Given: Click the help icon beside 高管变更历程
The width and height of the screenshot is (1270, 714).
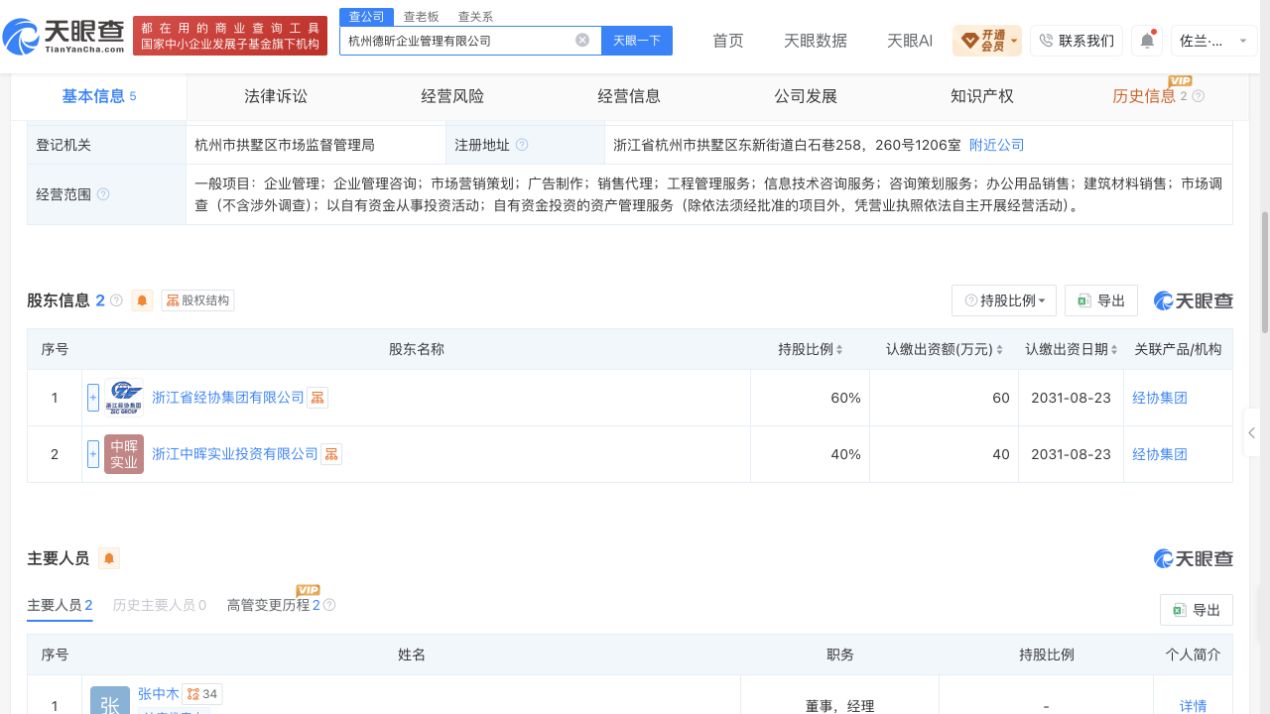Looking at the screenshot, I should pos(330,605).
